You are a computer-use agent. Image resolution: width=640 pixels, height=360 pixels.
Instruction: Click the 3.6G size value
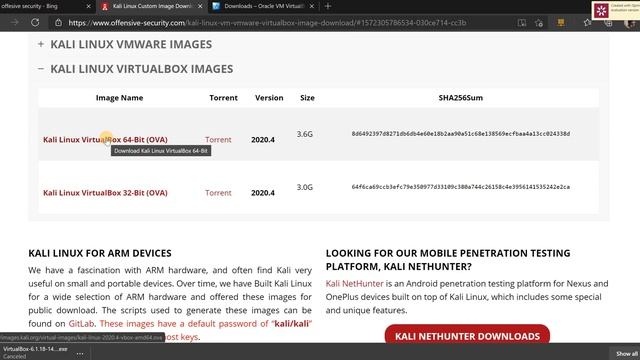point(304,134)
